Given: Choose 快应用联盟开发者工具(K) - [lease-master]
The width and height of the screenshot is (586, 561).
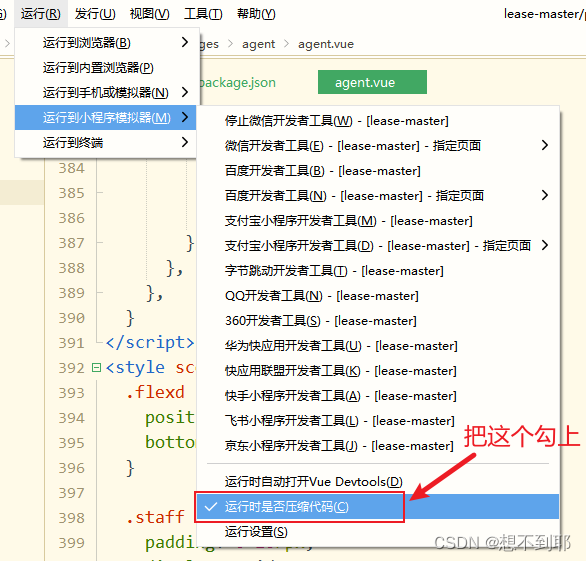Looking at the screenshot, I should click(x=378, y=371).
